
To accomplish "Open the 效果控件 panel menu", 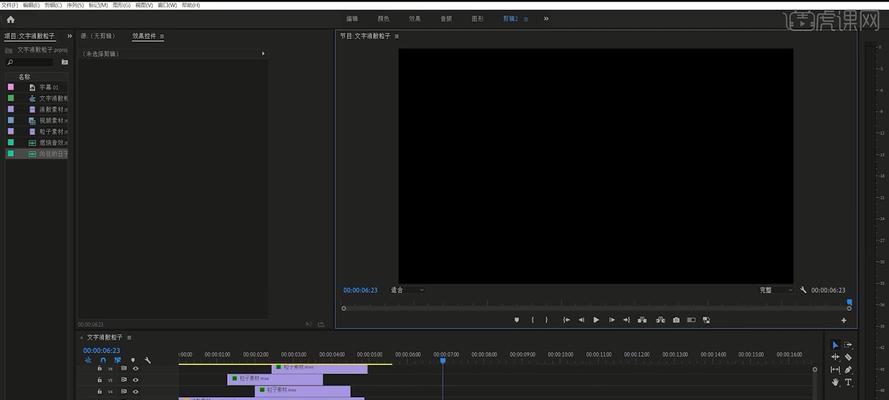I will tap(162, 36).
